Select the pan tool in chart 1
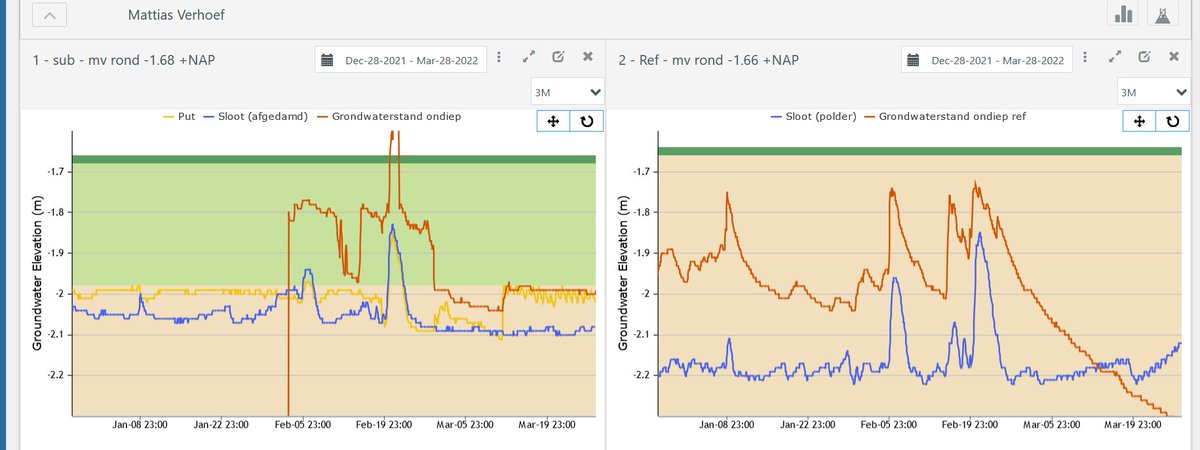Screen dimensions: 1200x450 tap(553, 122)
